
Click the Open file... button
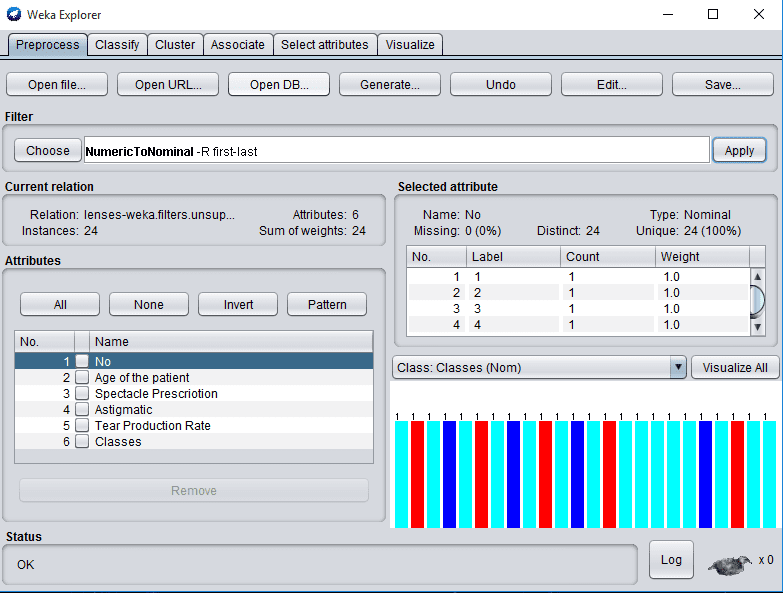(x=57, y=84)
